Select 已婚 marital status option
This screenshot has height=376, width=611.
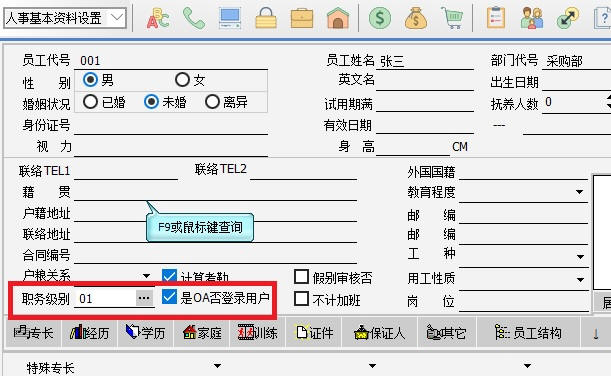point(90,102)
